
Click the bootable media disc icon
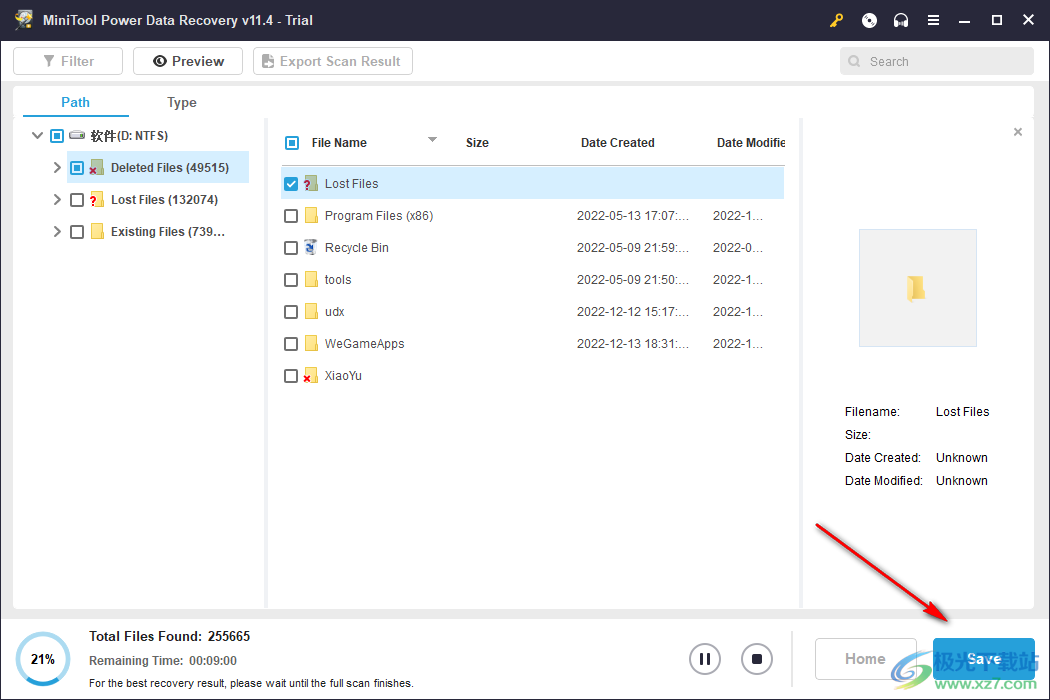click(869, 20)
